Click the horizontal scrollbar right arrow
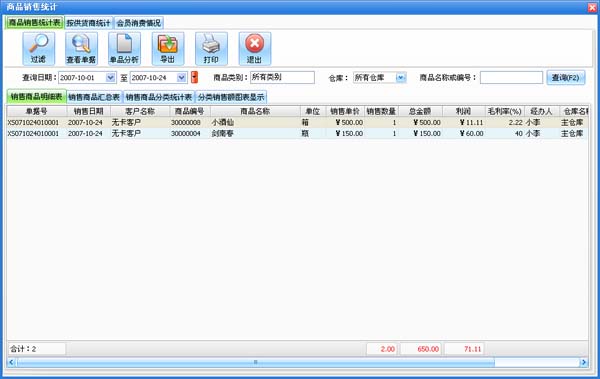The height and width of the screenshot is (379, 600). [584, 362]
